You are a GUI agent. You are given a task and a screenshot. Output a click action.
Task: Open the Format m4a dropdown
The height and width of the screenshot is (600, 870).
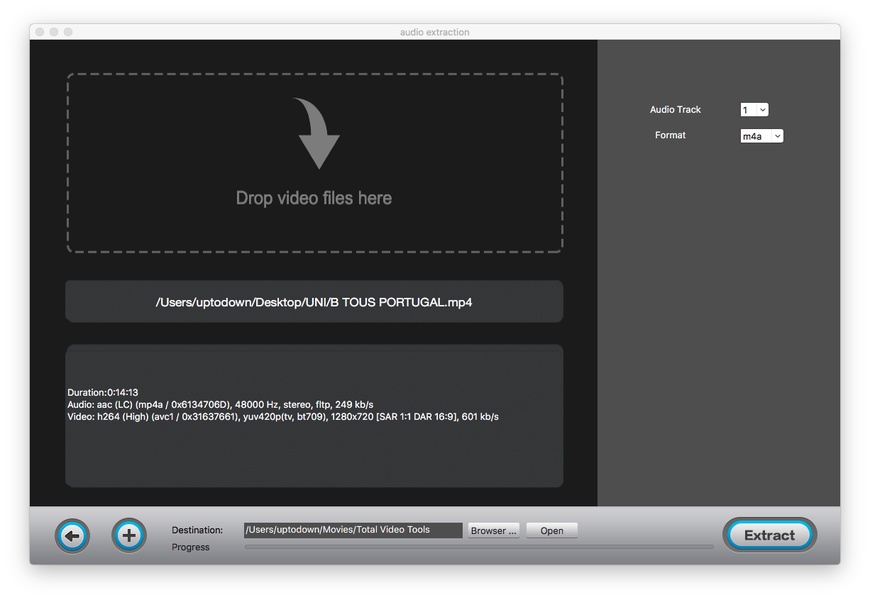click(761, 136)
